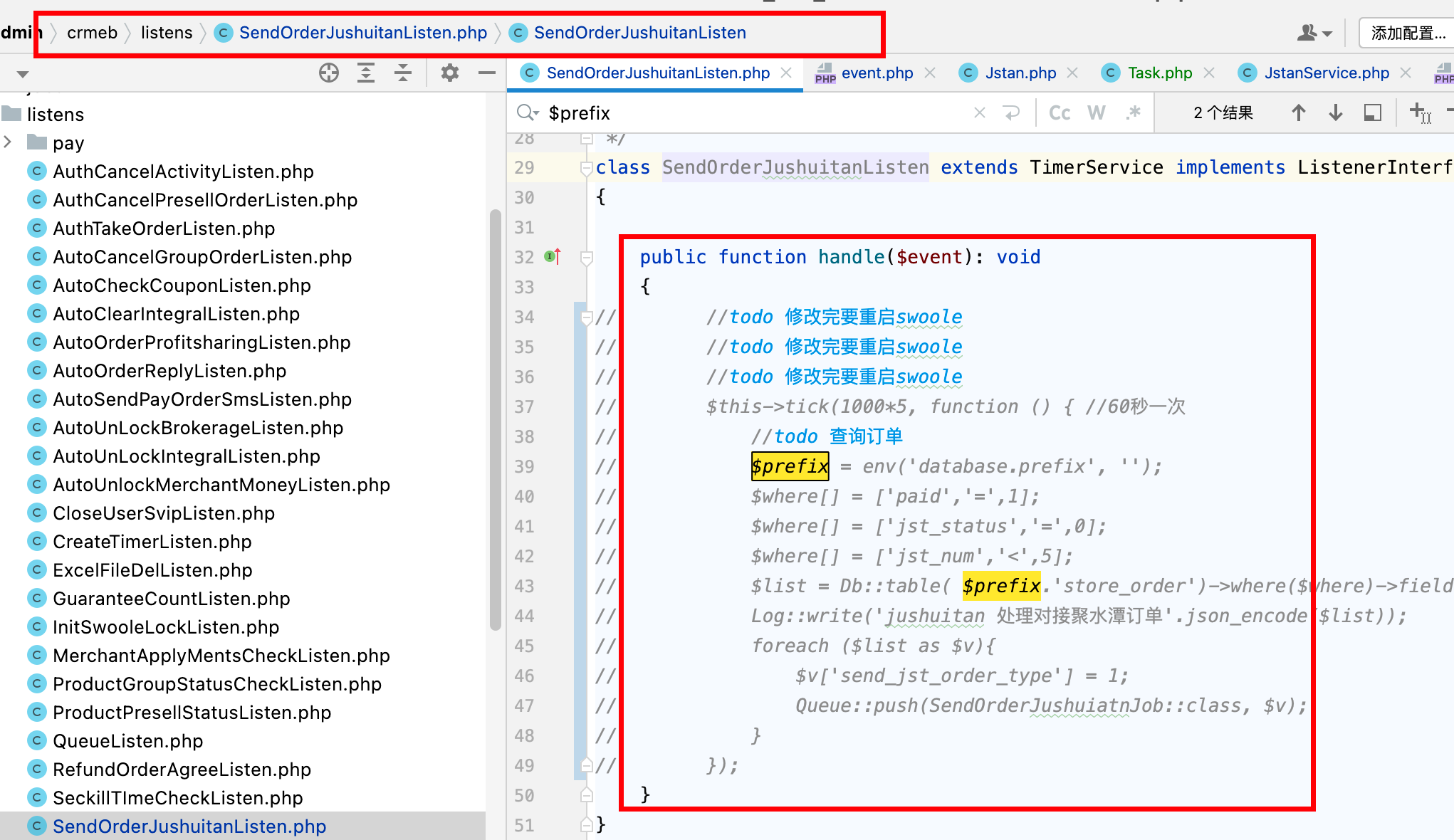Click the PHP file icon on event.php tab
Screen dimensions: 1454x840
825,73
